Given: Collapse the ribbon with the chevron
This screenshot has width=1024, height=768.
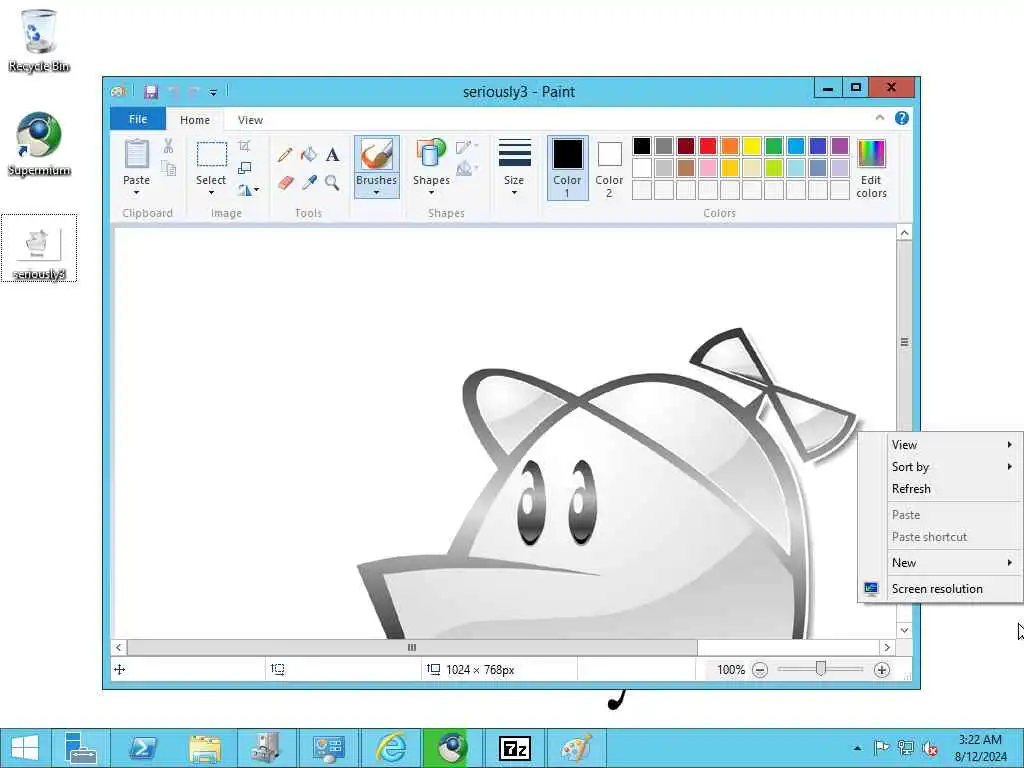Looking at the screenshot, I should 880,118.
